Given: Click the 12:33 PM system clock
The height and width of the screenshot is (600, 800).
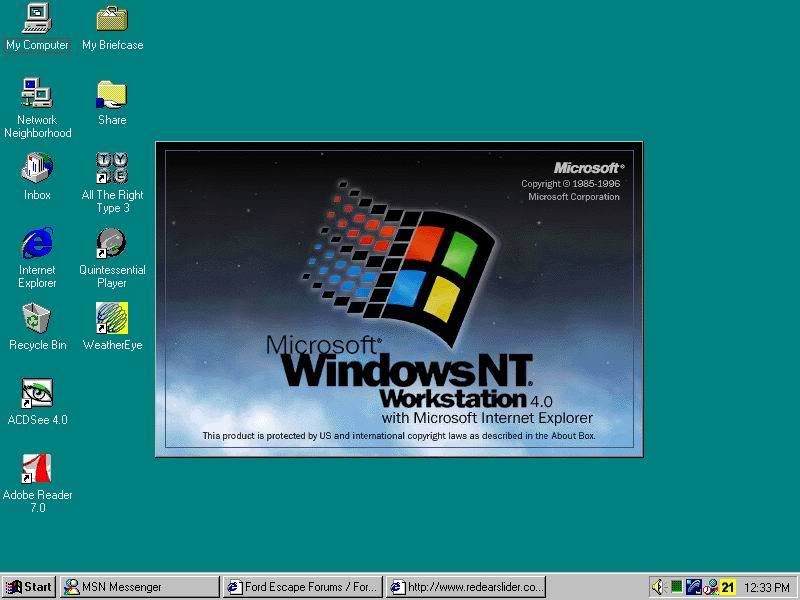Looking at the screenshot, I should coord(768,587).
